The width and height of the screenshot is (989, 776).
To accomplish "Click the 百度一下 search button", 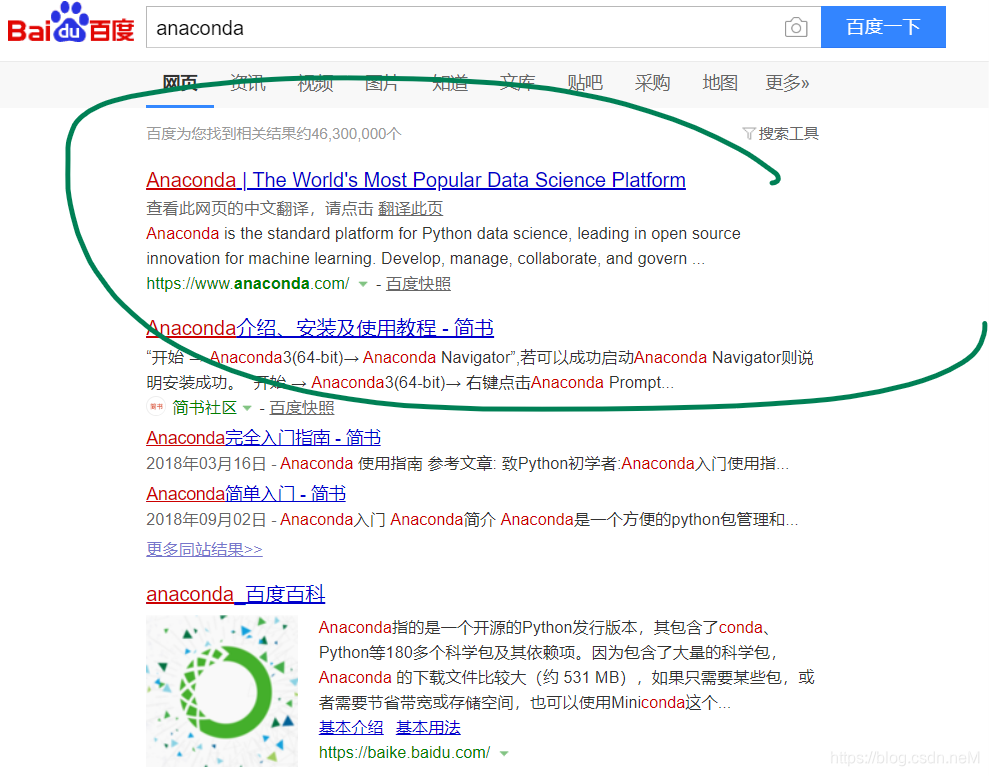I will [x=883, y=27].
